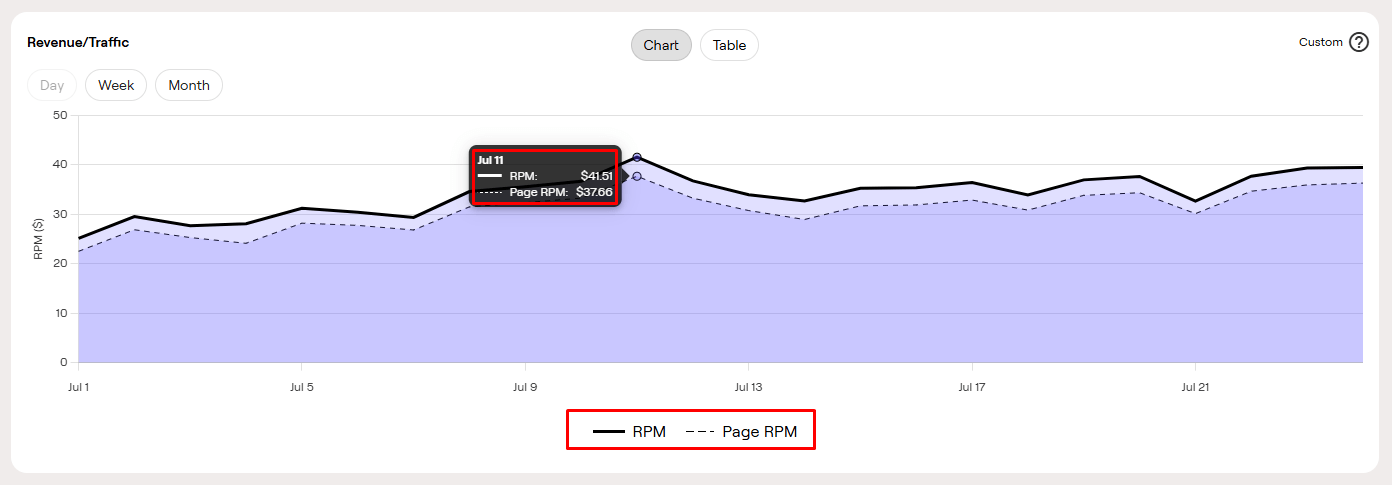Toggle the RPM series legend label
This screenshot has width=1392, height=485.
click(649, 432)
